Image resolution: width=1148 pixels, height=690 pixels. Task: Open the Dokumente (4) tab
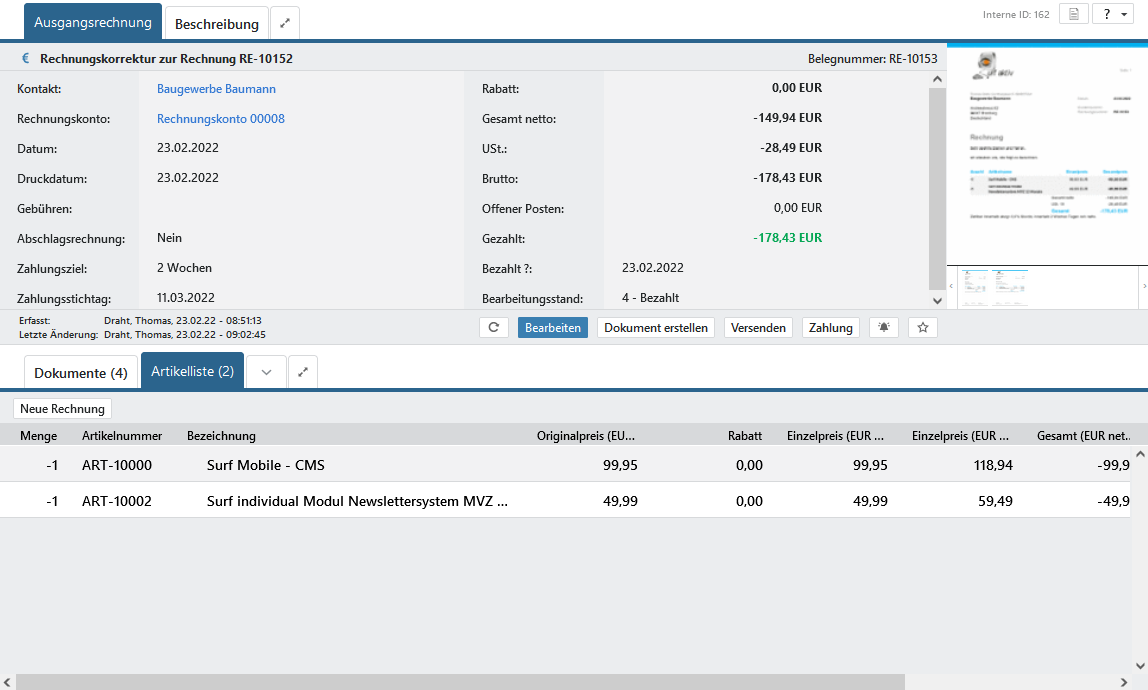pyautogui.click(x=81, y=373)
